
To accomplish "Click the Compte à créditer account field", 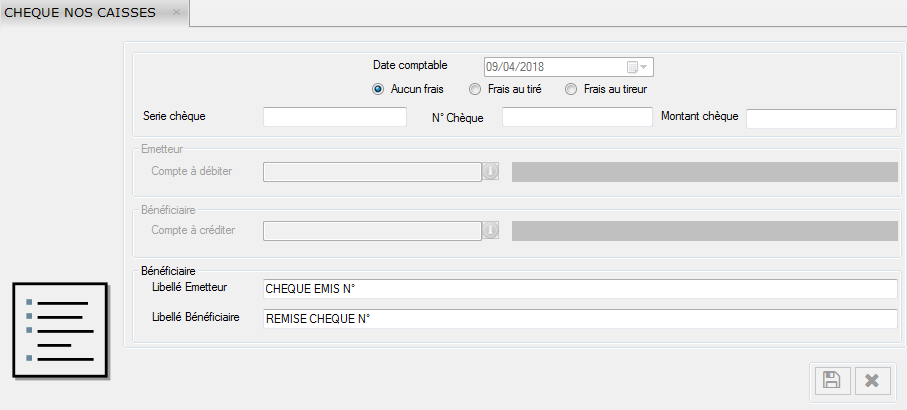I will coord(371,230).
